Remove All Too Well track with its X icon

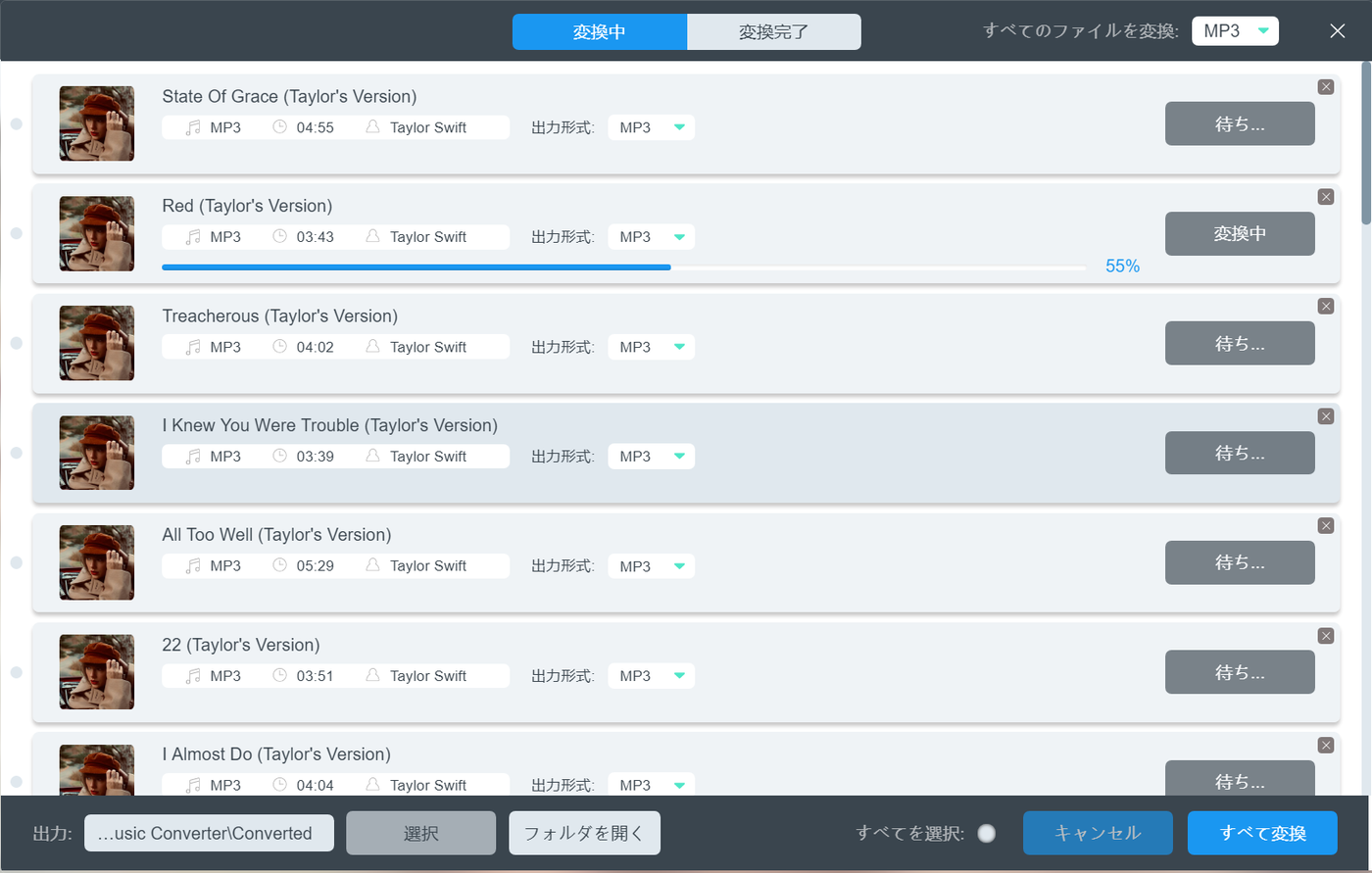click(1326, 526)
